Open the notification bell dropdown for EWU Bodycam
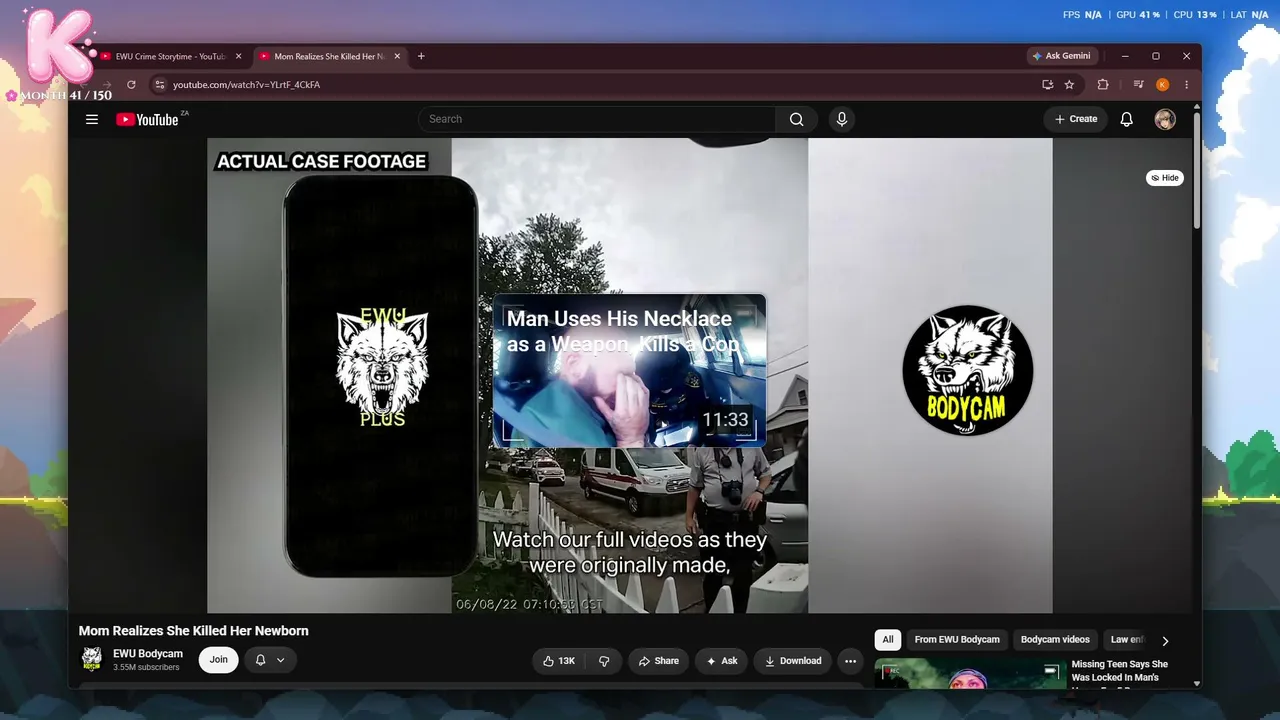This screenshot has height=720, width=1280. click(270, 660)
